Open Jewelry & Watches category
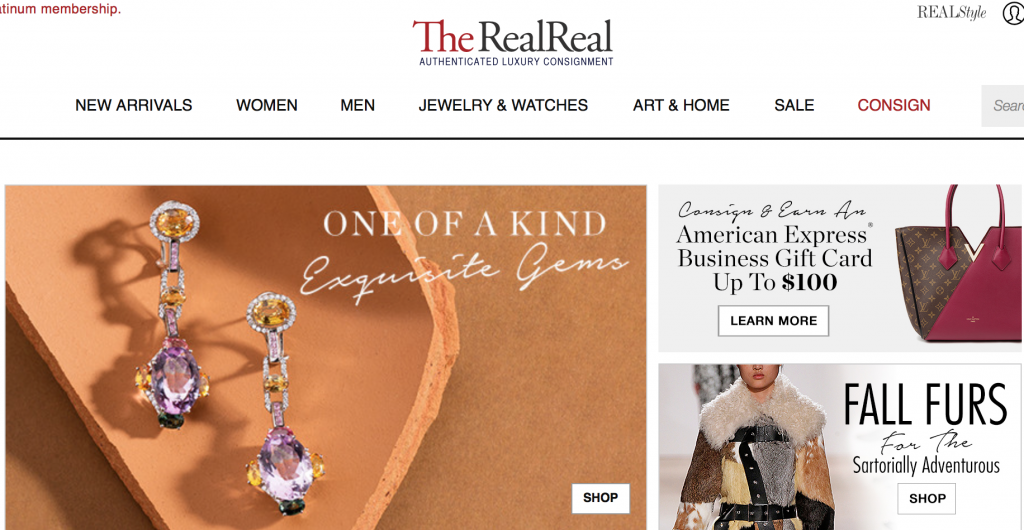Screen dimensions: 1024x530 (503, 105)
